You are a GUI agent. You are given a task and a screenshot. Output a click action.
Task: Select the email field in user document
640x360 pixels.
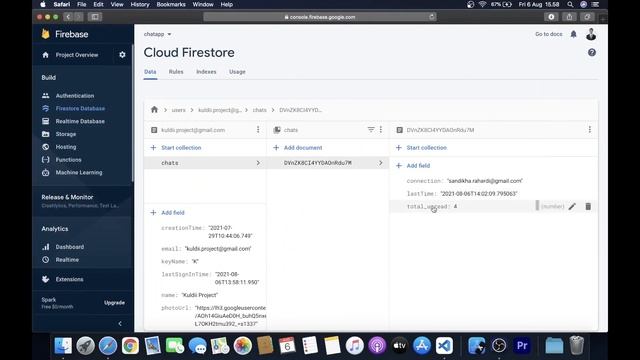click(206, 249)
